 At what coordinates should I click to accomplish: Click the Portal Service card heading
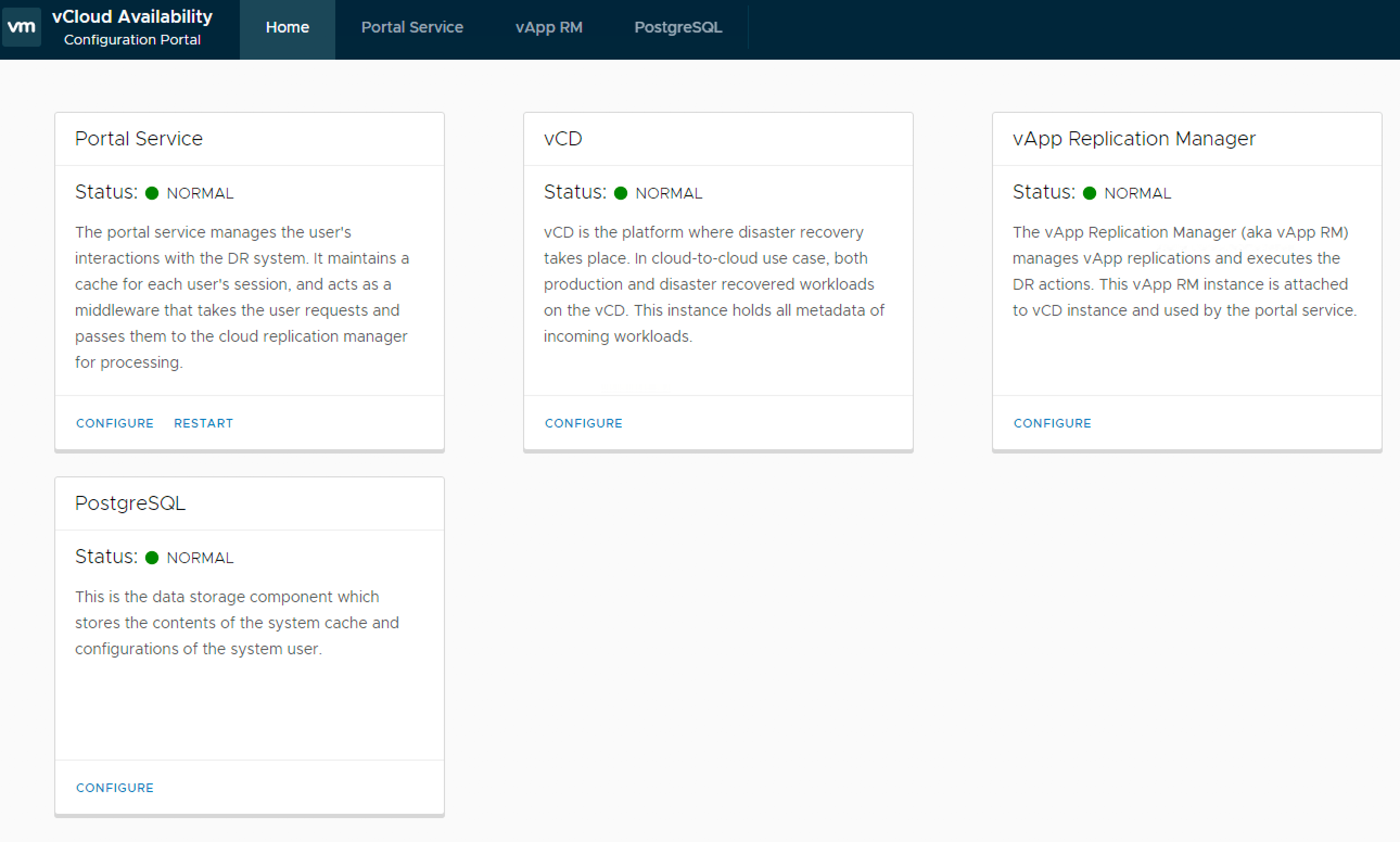click(x=139, y=138)
